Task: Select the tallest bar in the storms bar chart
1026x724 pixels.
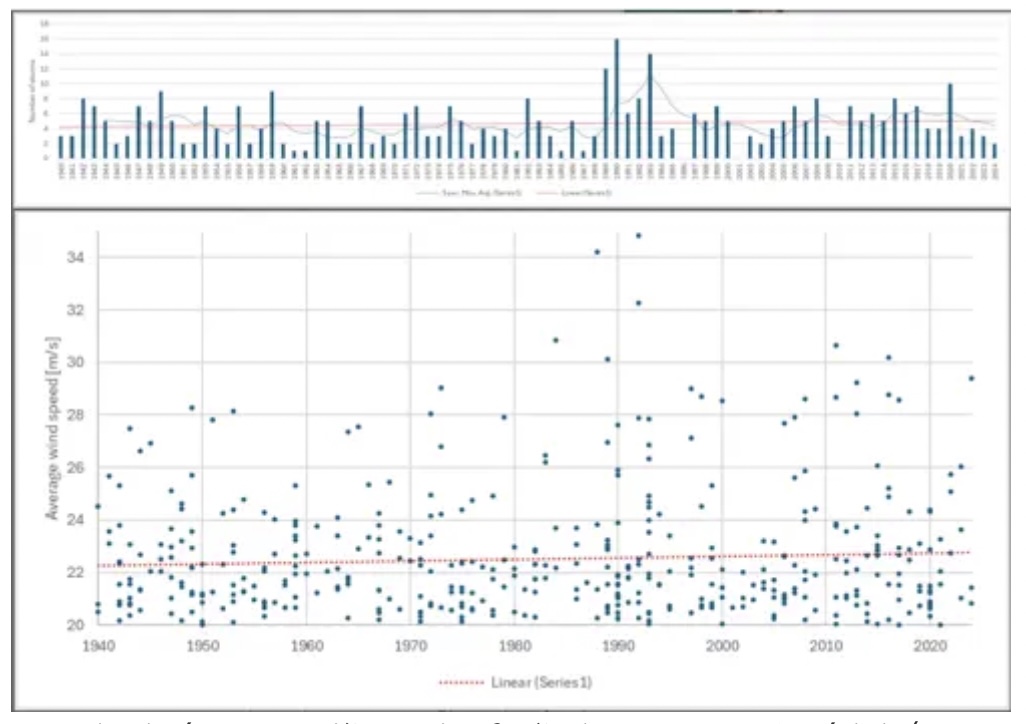Action: [x=616, y=98]
